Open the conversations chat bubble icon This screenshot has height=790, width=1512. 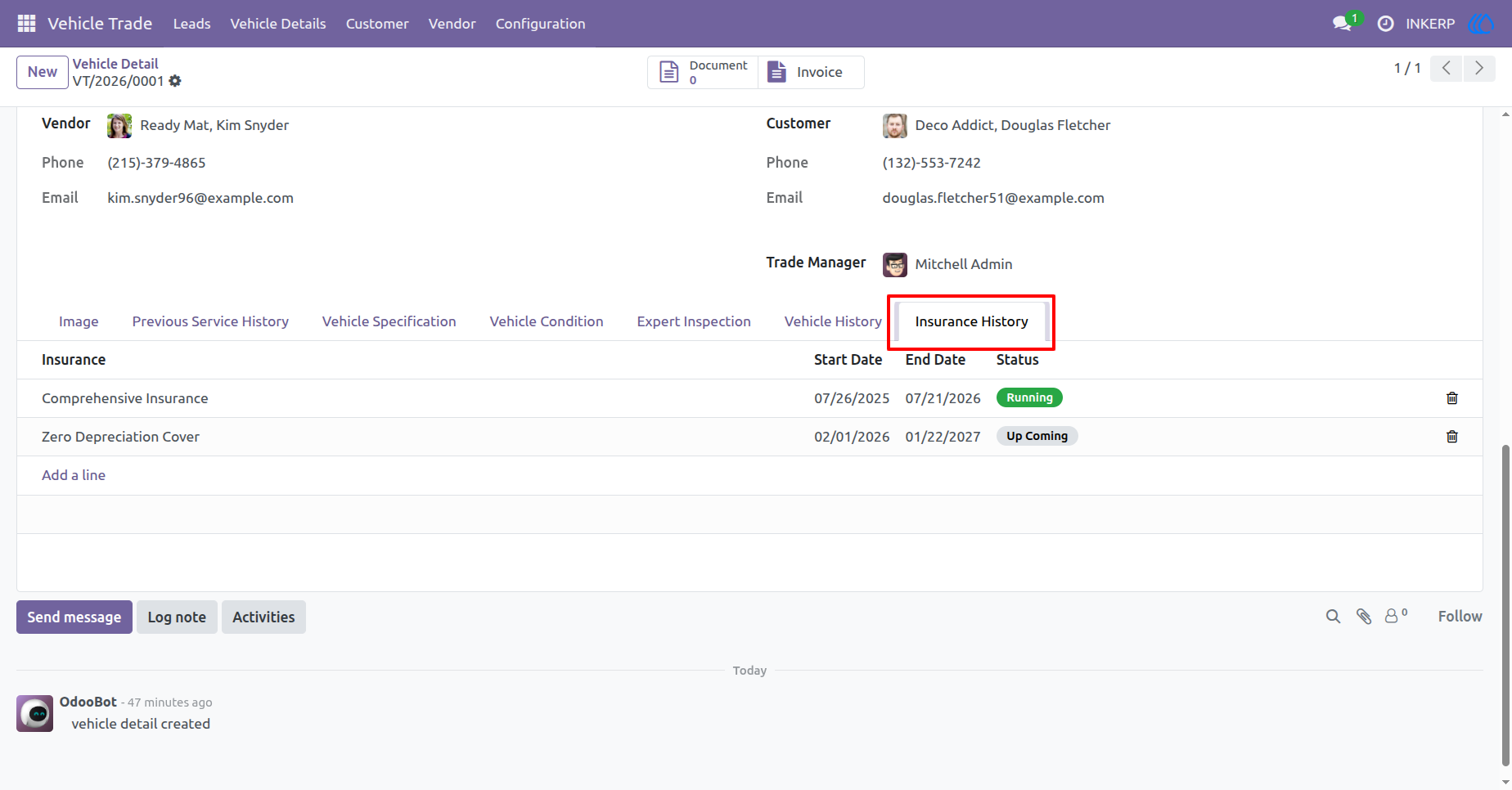(x=1342, y=24)
